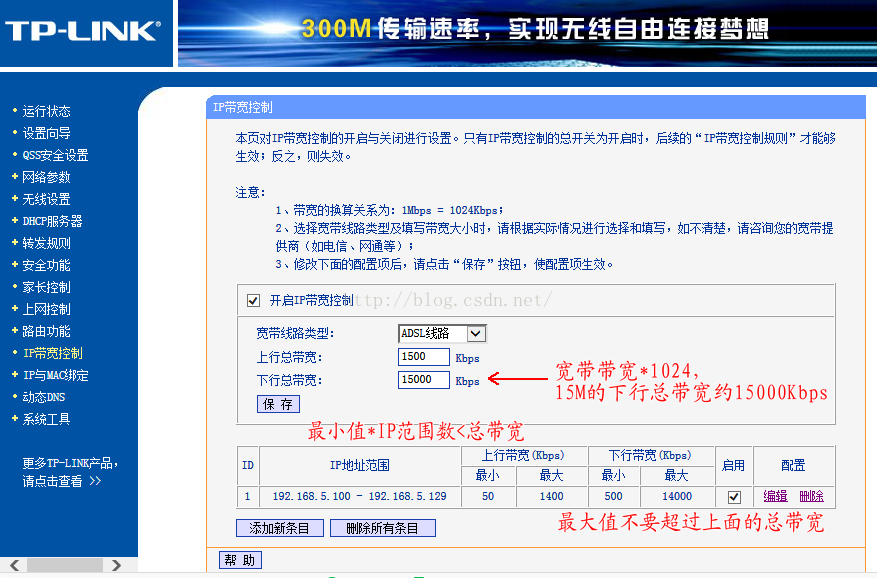
Task: Expand DHCP服务器 menu
Action: [x=53, y=221]
